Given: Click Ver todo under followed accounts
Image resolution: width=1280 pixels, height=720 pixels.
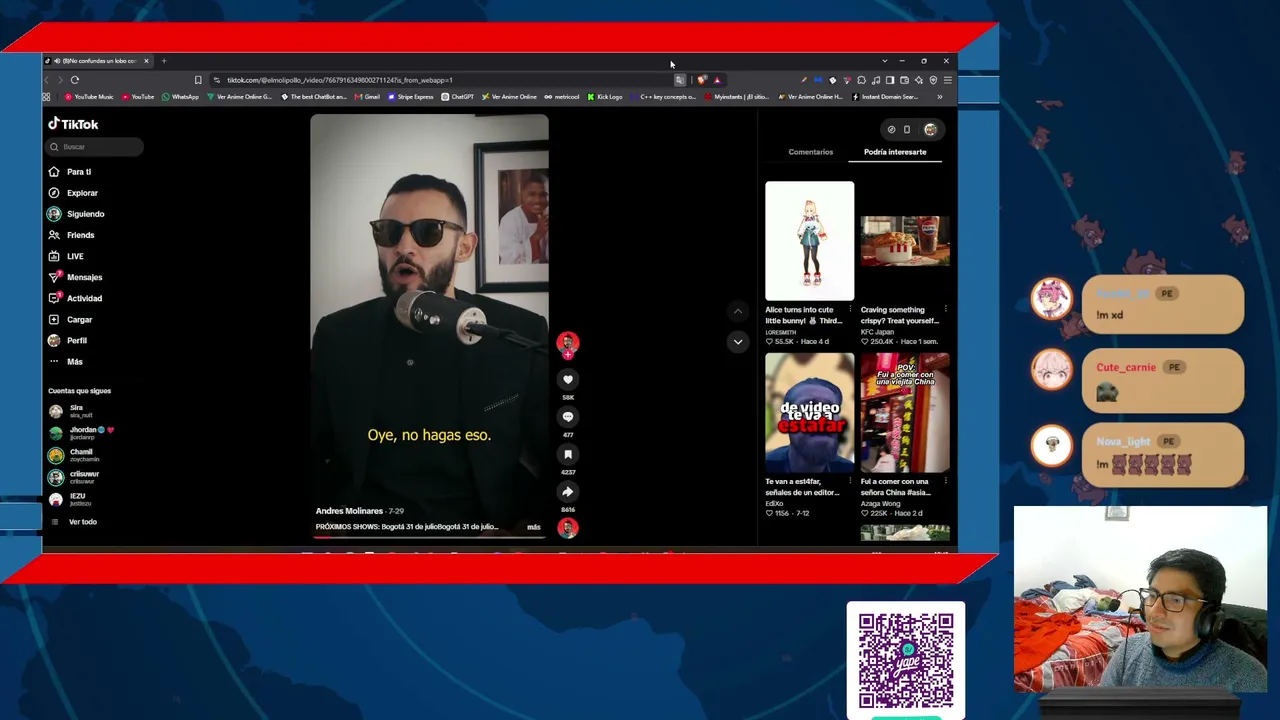Looking at the screenshot, I should (x=83, y=522).
